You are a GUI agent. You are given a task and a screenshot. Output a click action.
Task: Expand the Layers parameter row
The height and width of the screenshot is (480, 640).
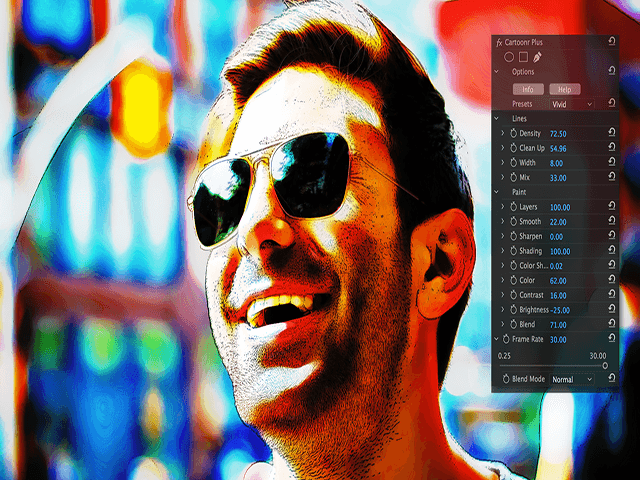(503, 207)
